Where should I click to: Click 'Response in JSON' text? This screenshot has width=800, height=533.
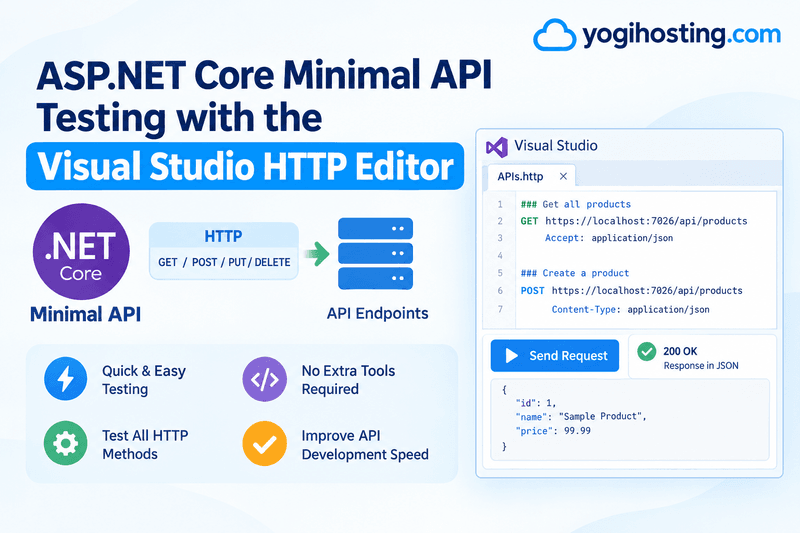tap(701, 366)
